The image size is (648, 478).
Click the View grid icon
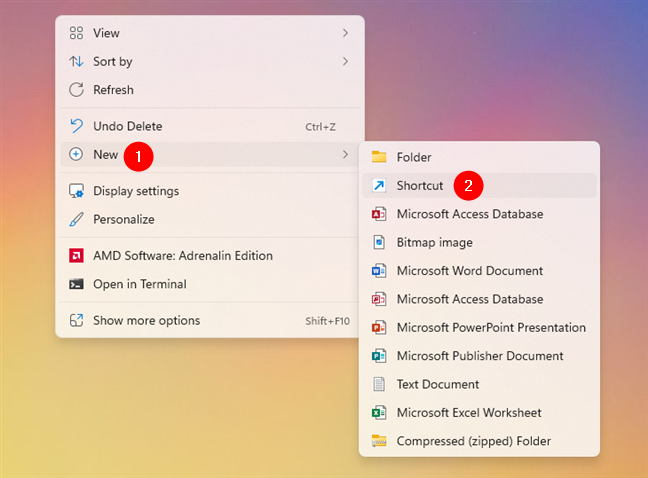click(x=76, y=33)
